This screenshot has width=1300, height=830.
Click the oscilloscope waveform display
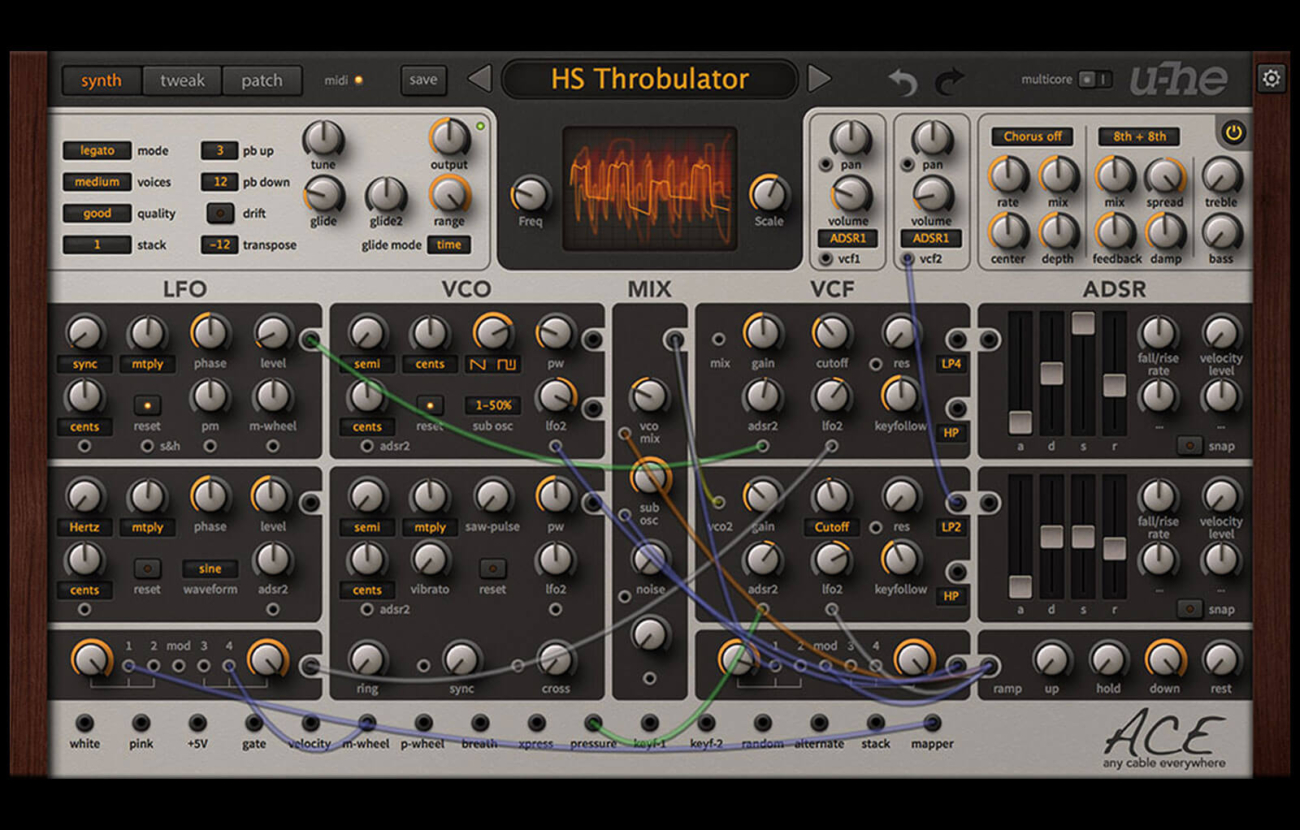(650, 188)
